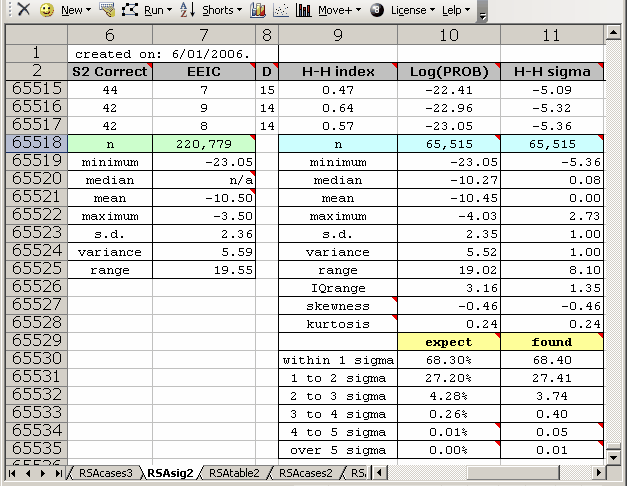The height and width of the screenshot is (486, 627).
Task: Click the brush icon next to New
Action: tap(106, 10)
